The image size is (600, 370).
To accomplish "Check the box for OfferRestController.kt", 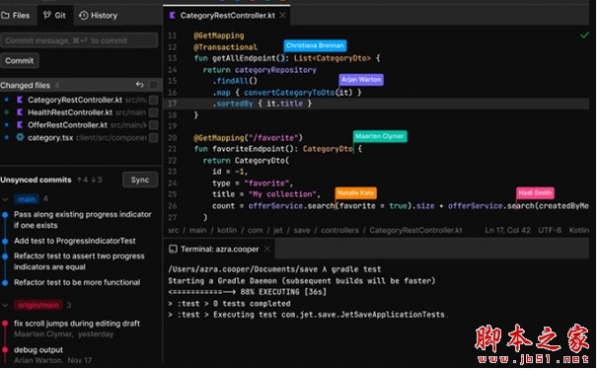I will 153,125.
